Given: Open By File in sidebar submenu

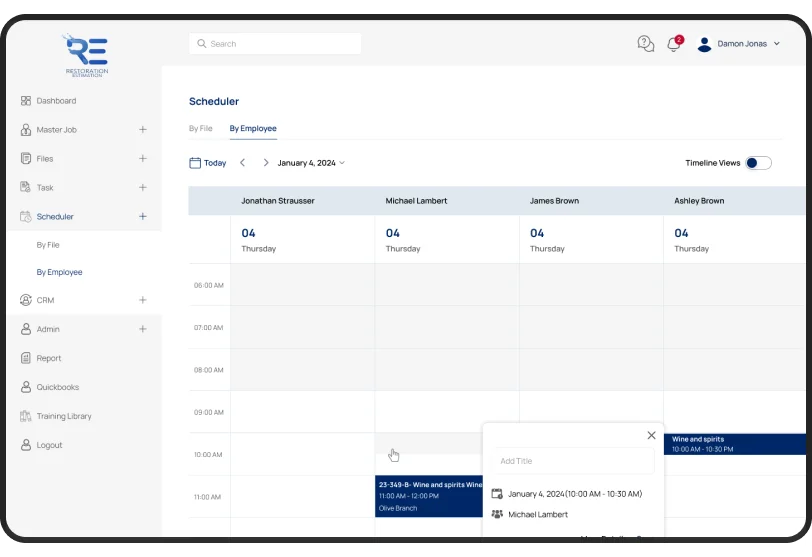Looking at the screenshot, I should (x=48, y=245).
